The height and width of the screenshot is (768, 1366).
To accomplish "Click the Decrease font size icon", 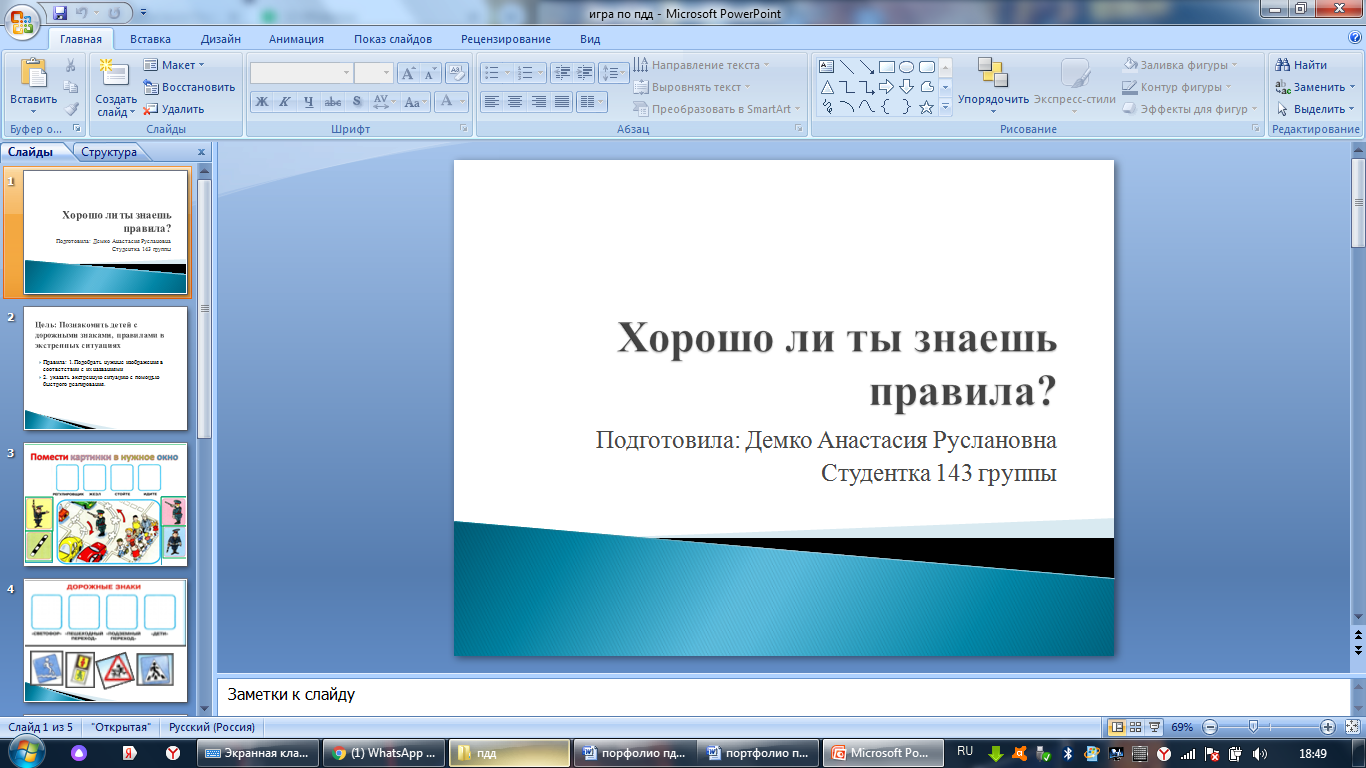I will pos(430,73).
